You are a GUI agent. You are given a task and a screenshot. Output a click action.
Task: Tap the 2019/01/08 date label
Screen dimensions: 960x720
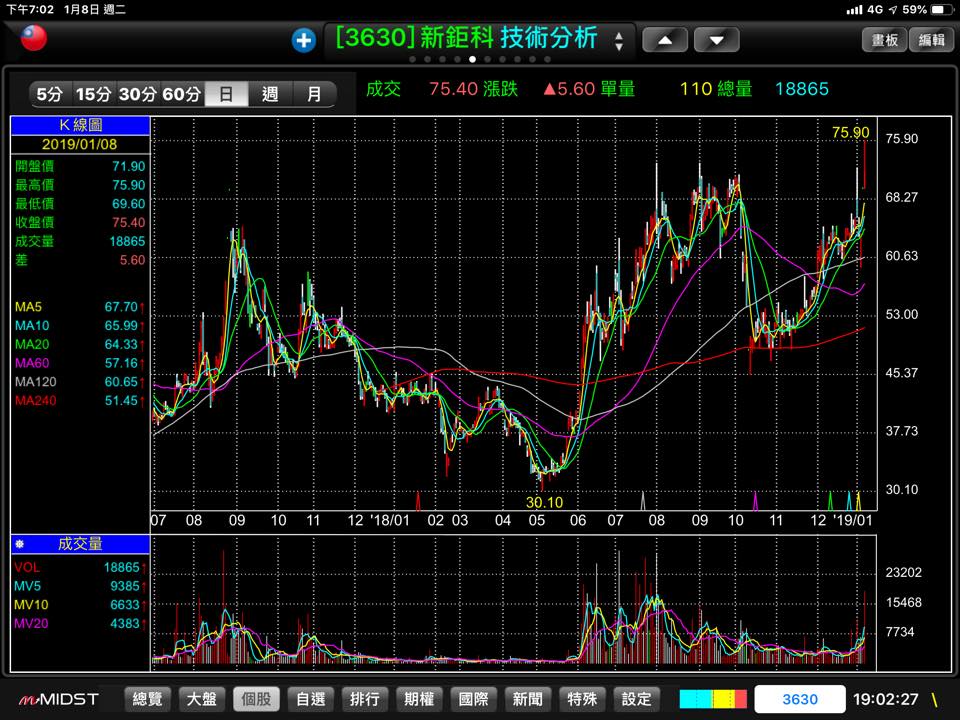[x=80, y=144]
